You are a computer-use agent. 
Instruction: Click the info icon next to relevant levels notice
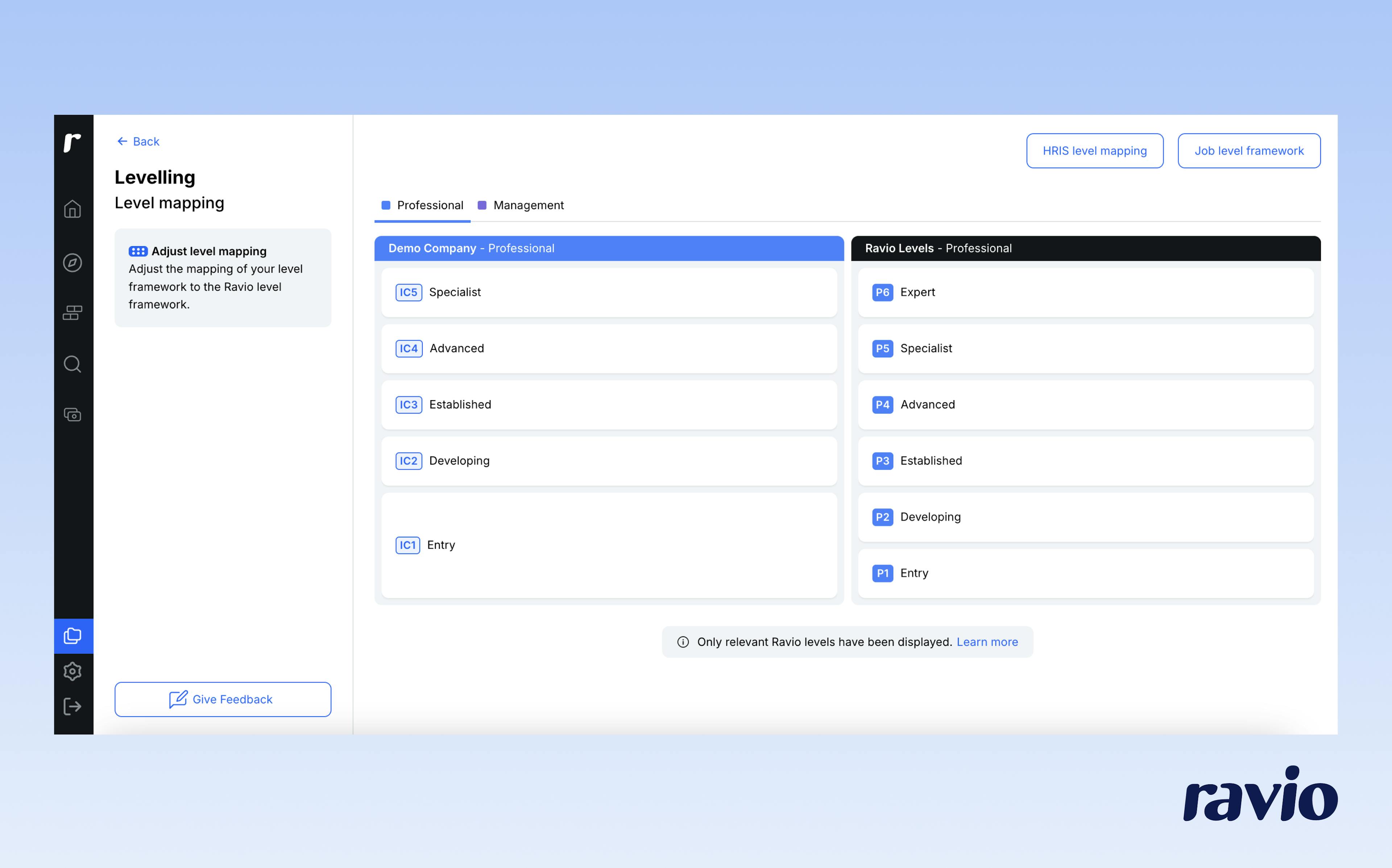(683, 642)
